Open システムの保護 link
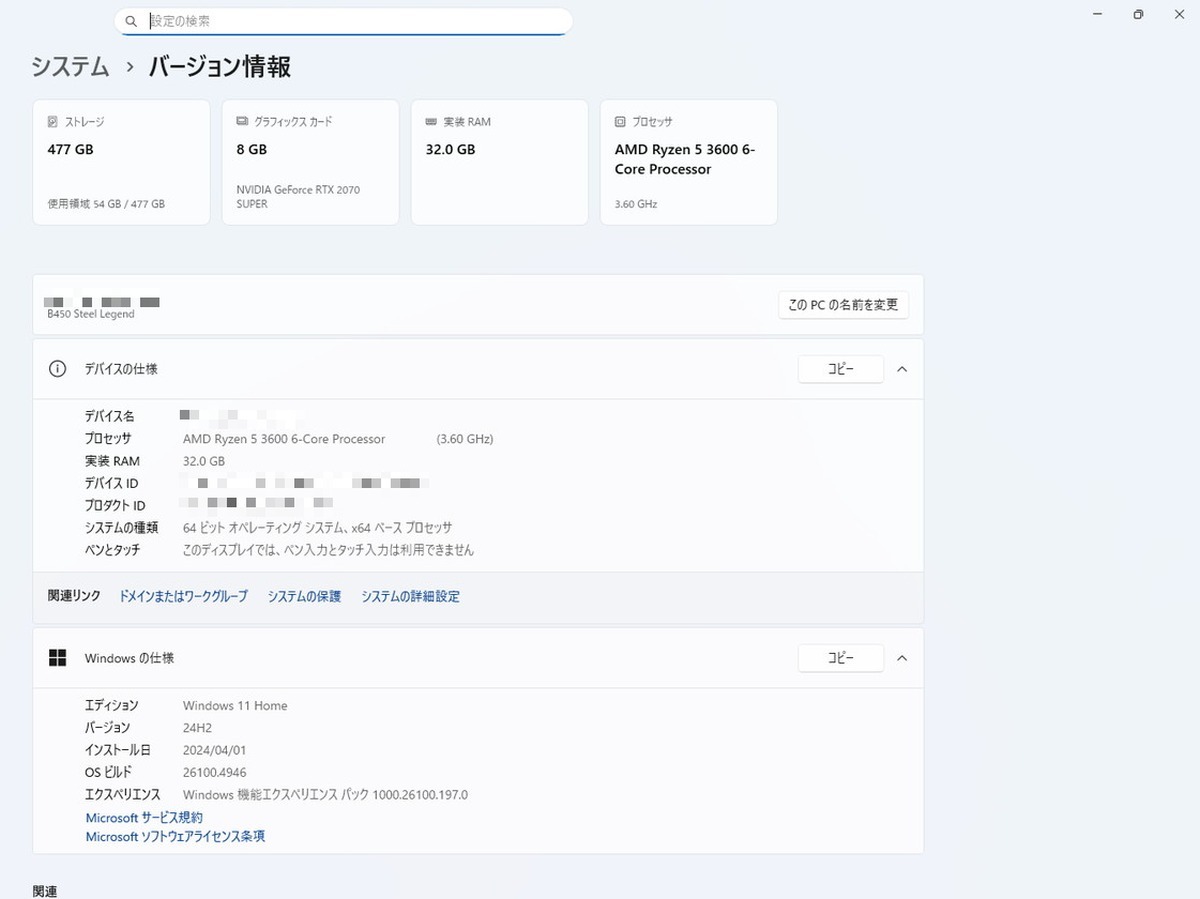This screenshot has height=899, width=1200. (x=304, y=596)
